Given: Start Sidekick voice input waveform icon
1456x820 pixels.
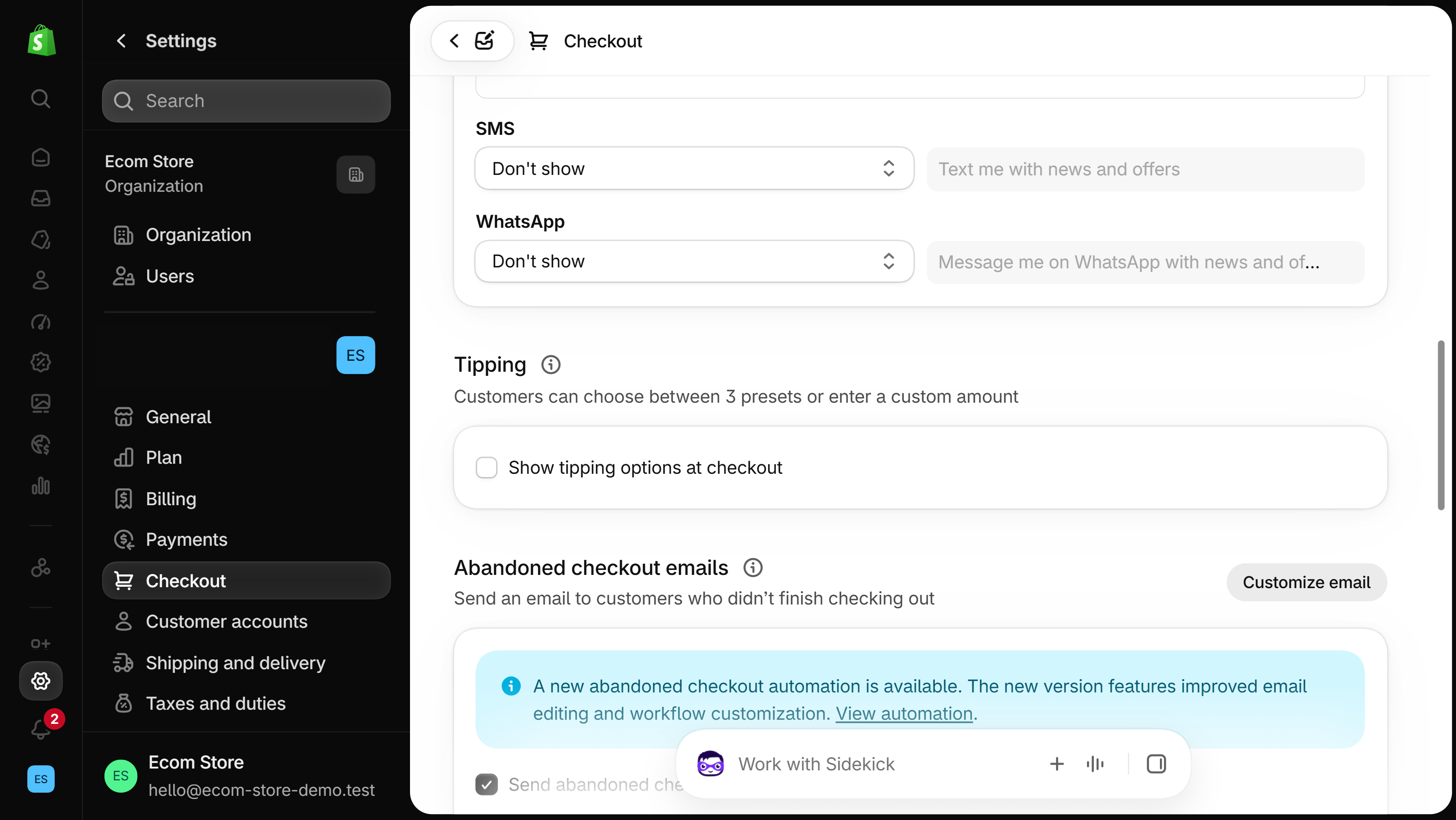Looking at the screenshot, I should (x=1095, y=764).
